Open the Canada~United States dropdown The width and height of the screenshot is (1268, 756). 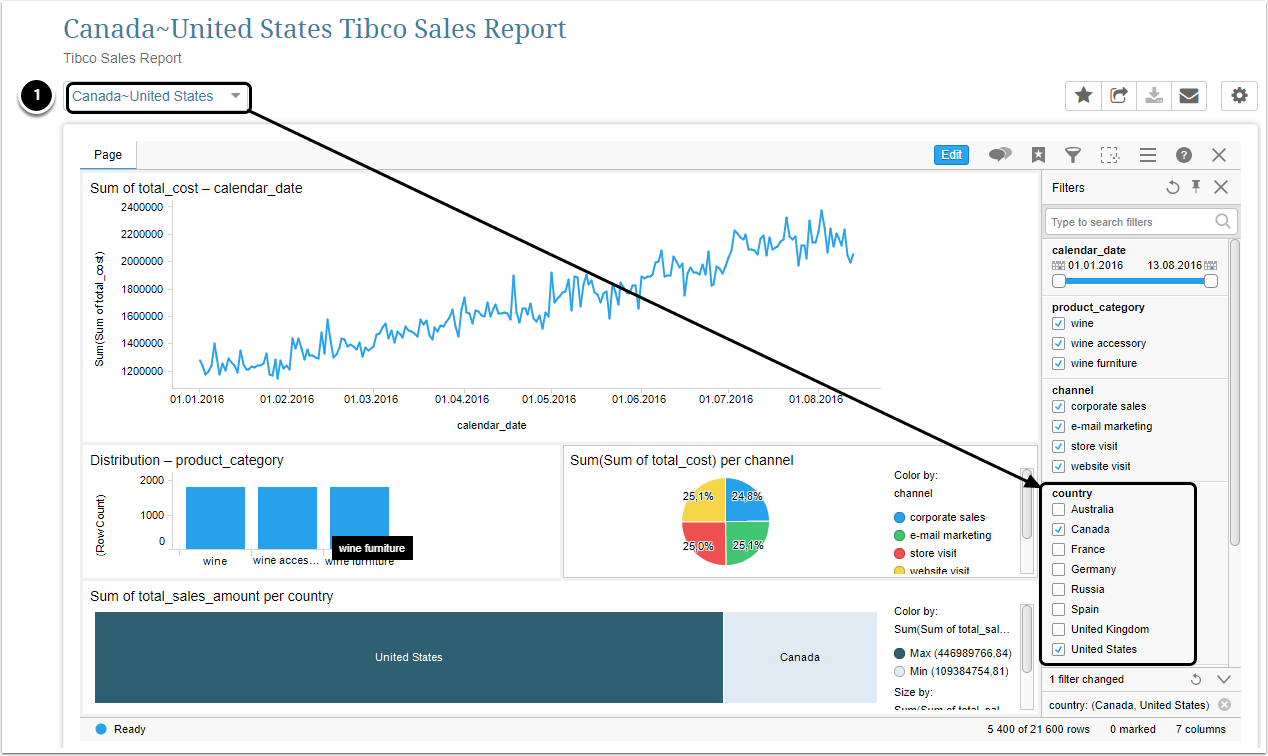point(157,97)
